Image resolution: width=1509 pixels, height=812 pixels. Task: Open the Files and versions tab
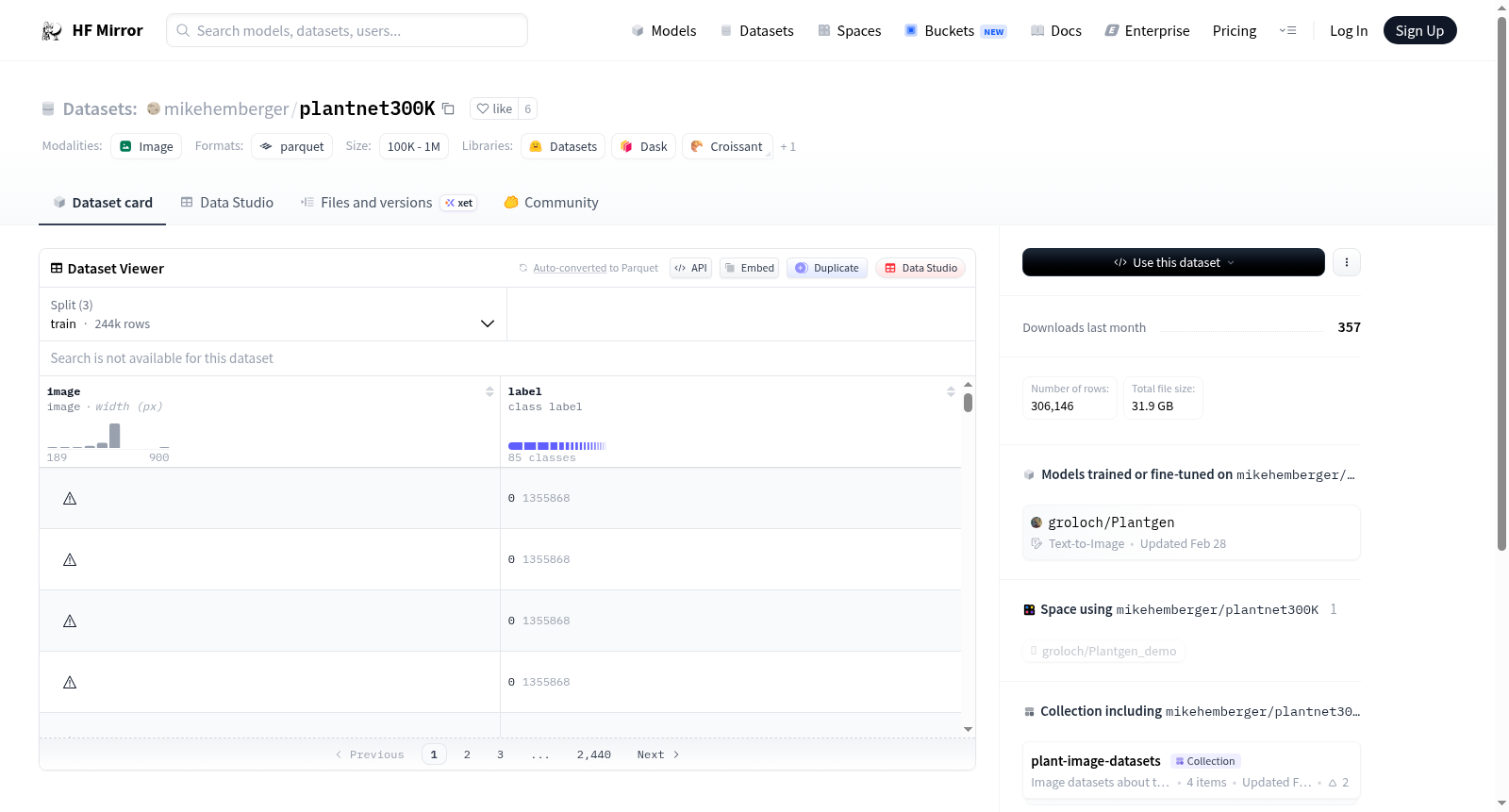pos(389,203)
